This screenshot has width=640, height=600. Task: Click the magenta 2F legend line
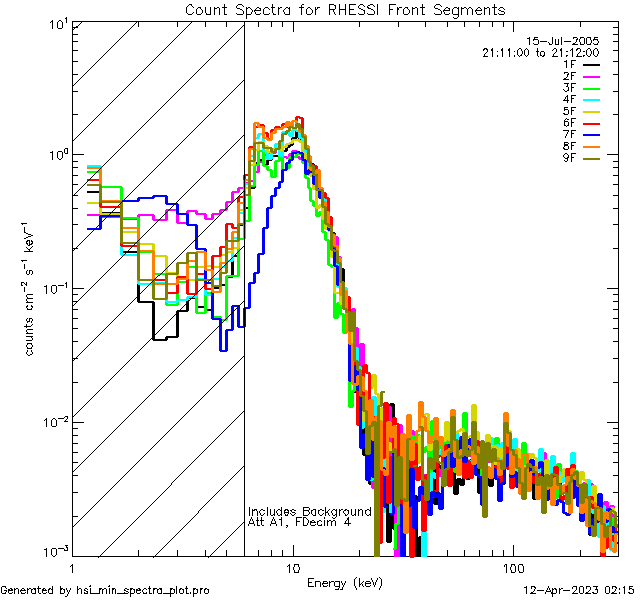591,76
